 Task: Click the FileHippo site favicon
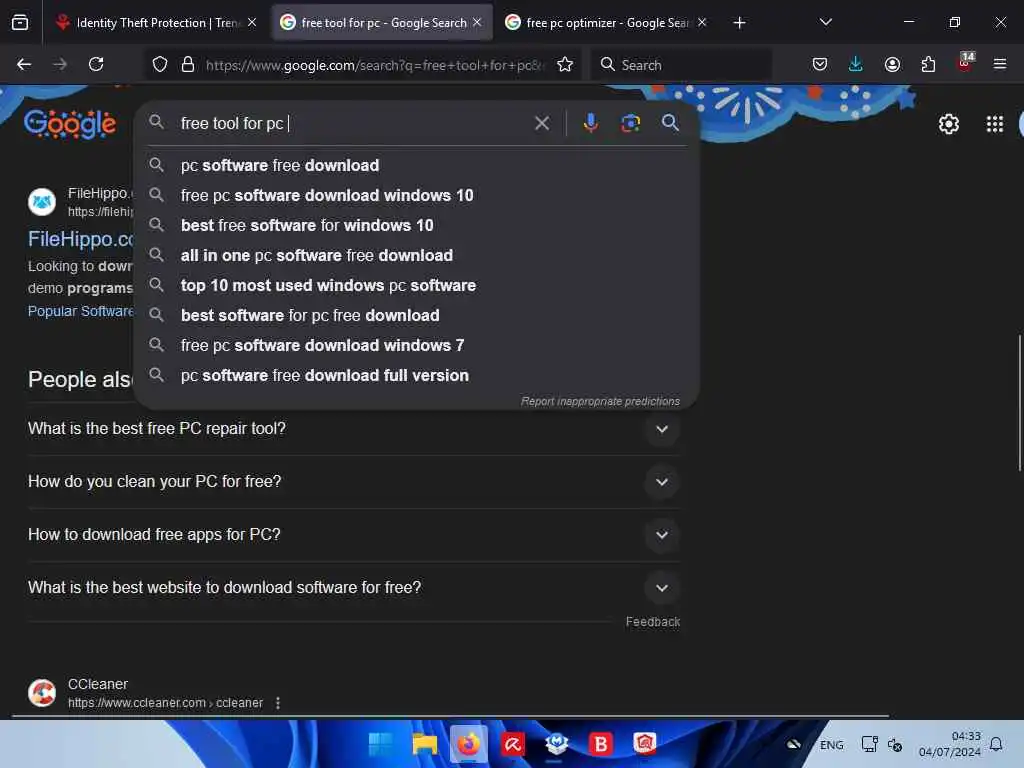click(x=42, y=202)
